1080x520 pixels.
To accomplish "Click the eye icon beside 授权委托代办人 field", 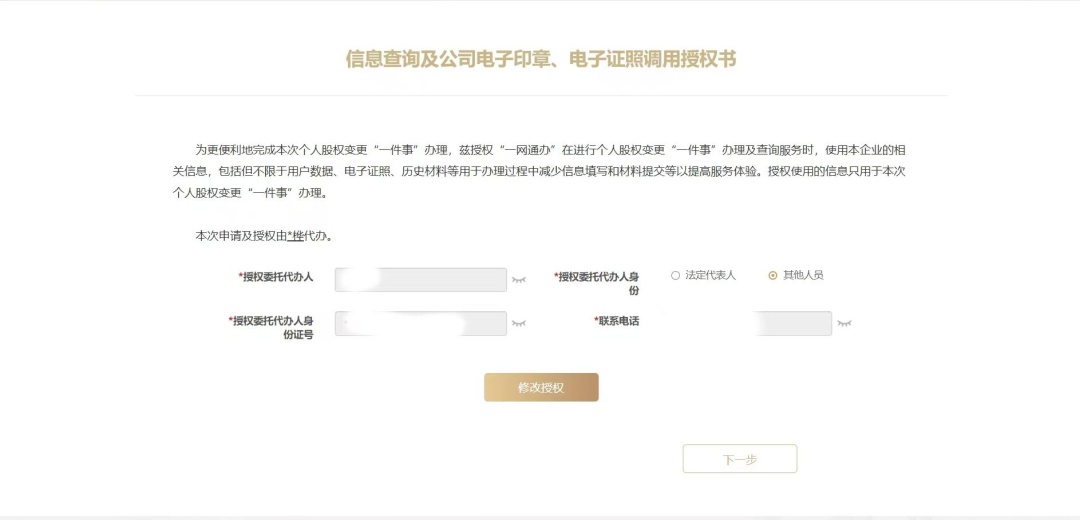I will click(x=518, y=280).
